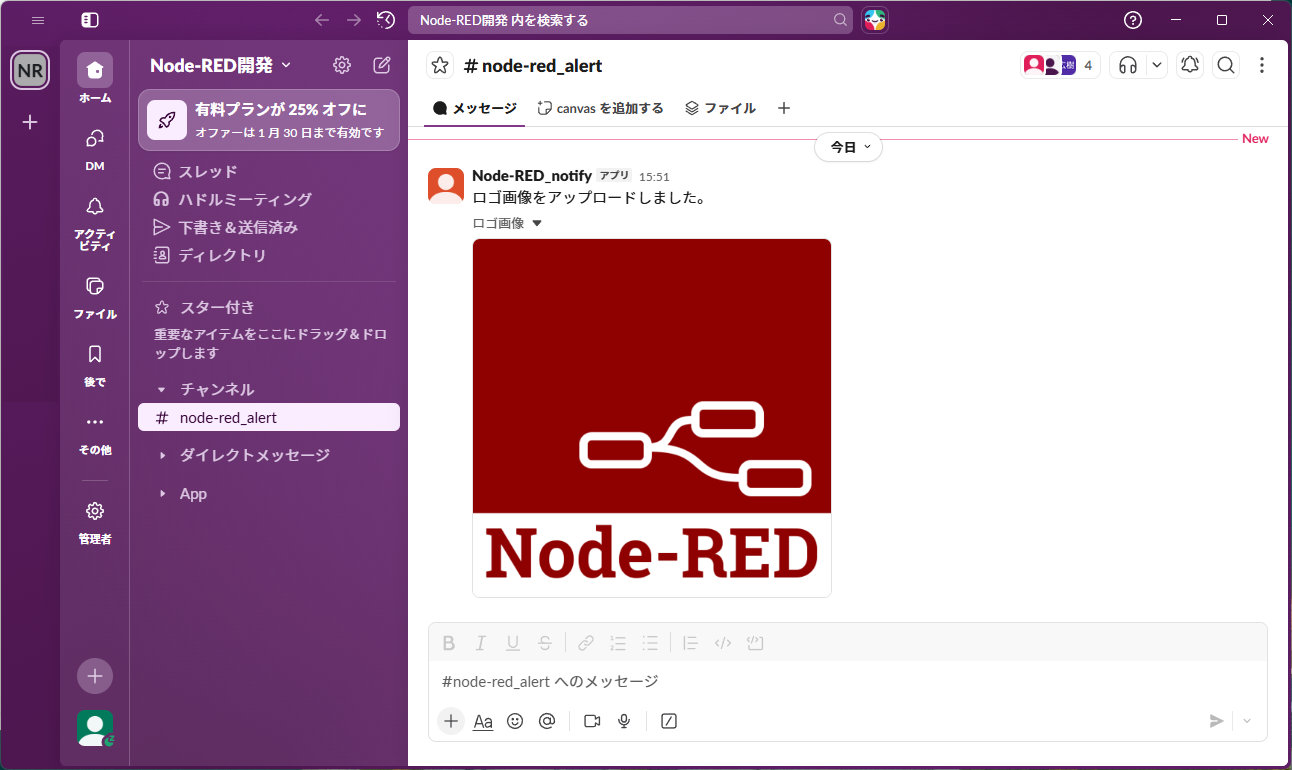This screenshot has height=770, width=1292.
Task: Open the help question mark
Action: point(1132,20)
